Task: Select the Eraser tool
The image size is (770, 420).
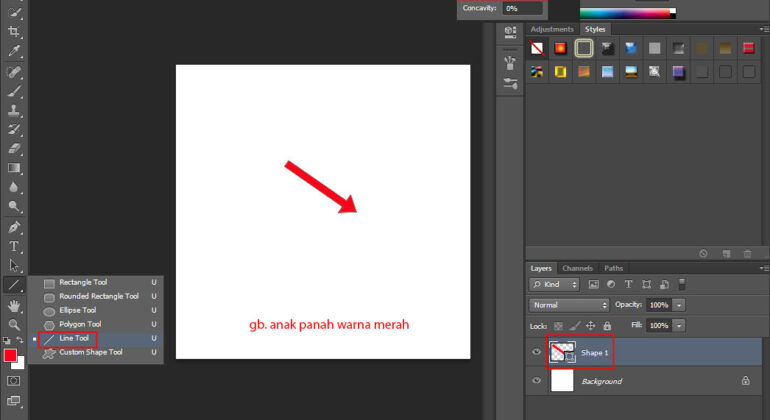Action: (x=14, y=149)
